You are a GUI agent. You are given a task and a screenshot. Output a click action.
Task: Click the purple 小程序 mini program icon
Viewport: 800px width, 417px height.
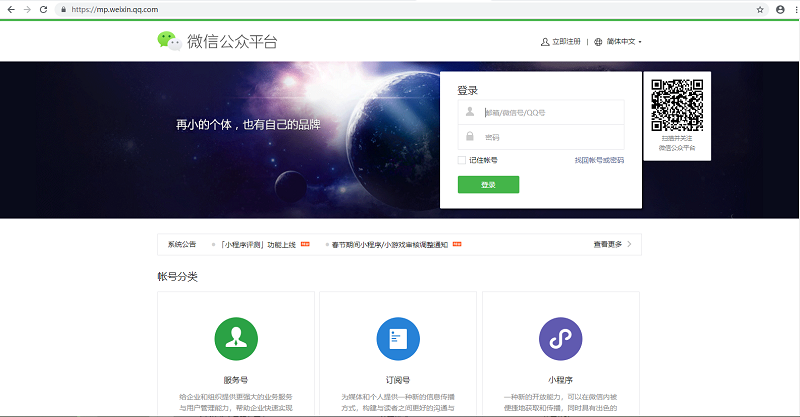560,339
